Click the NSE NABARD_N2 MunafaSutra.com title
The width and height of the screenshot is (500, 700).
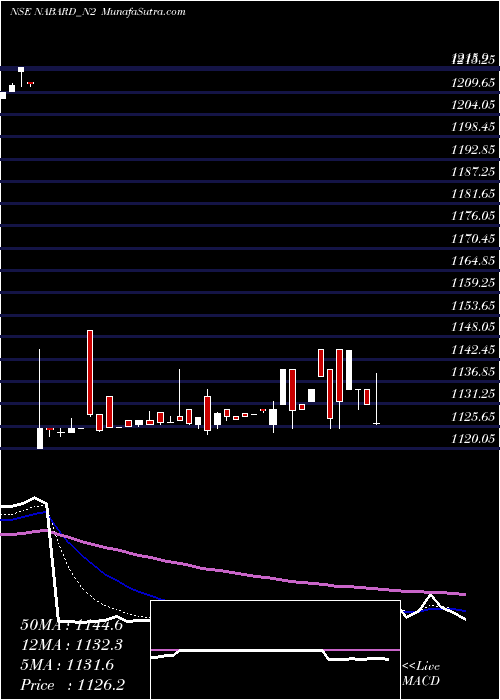click(97, 12)
